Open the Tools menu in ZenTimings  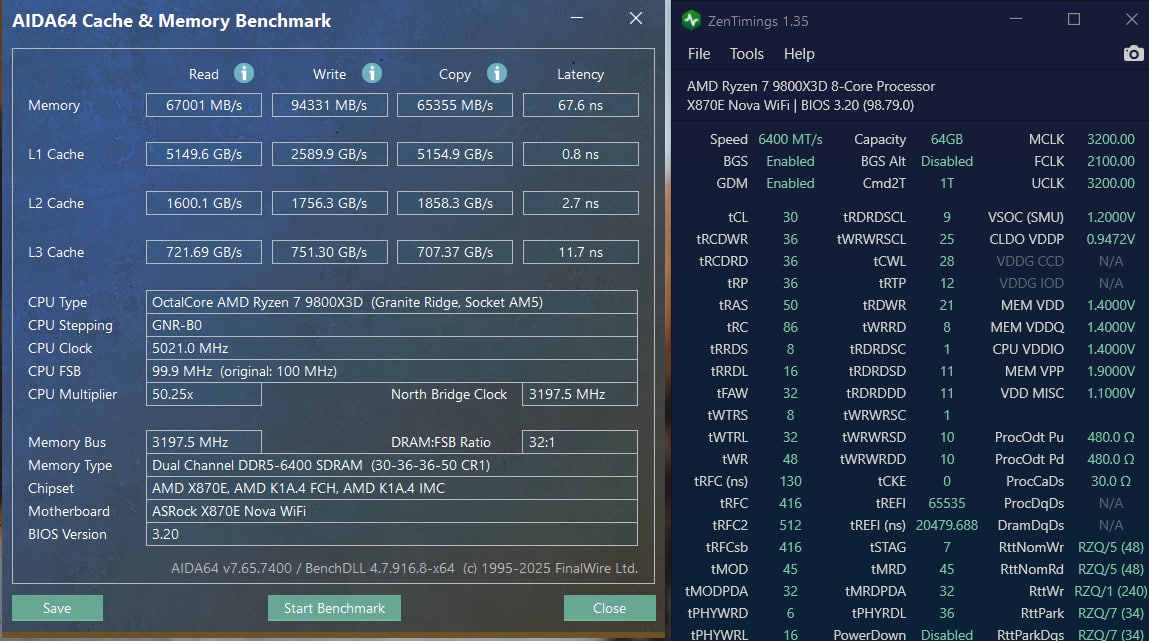[747, 53]
